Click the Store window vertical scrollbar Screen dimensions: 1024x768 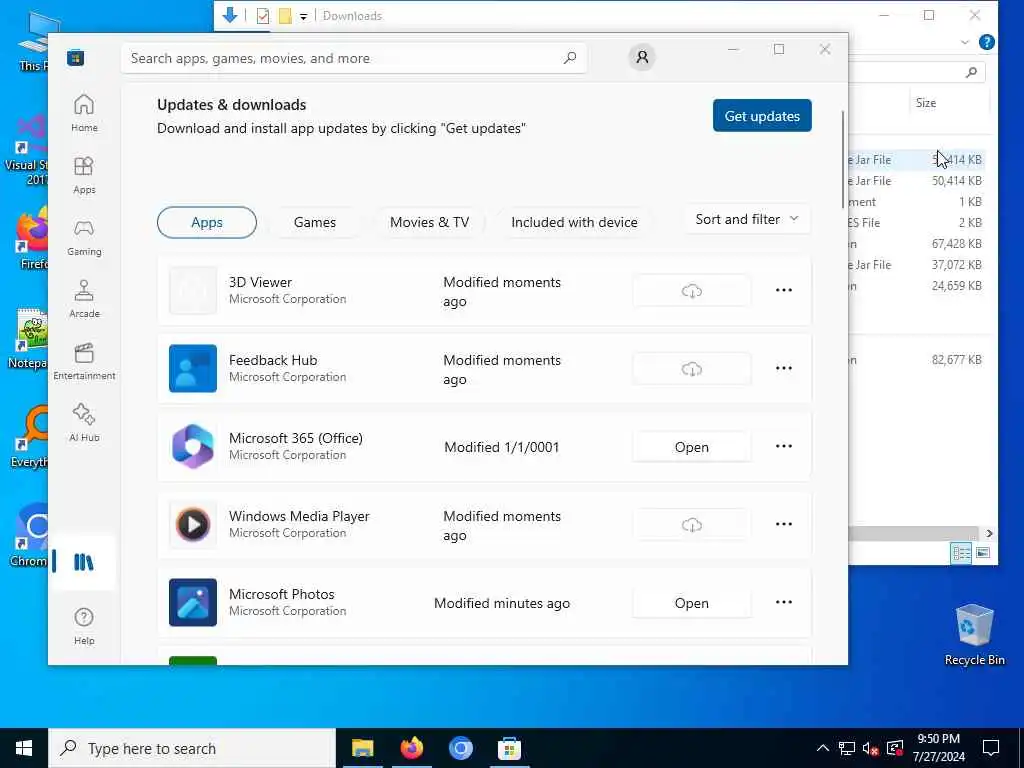[x=842, y=160]
